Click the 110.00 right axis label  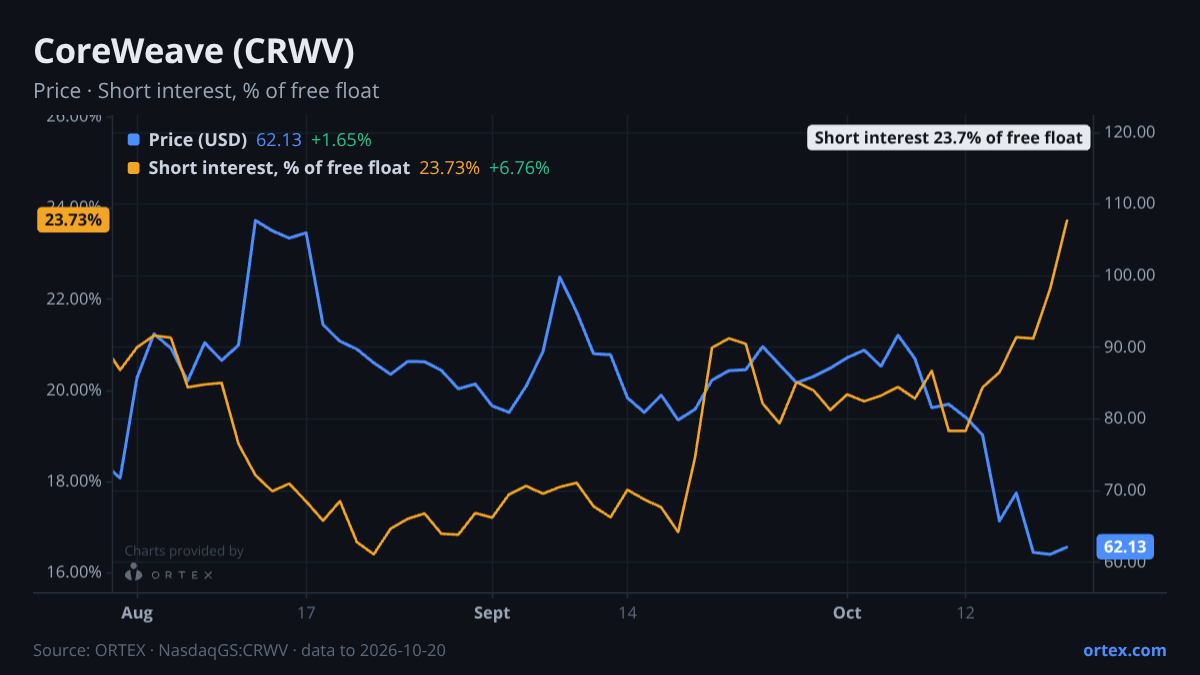pyautogui.click(x=1129, y=203)
